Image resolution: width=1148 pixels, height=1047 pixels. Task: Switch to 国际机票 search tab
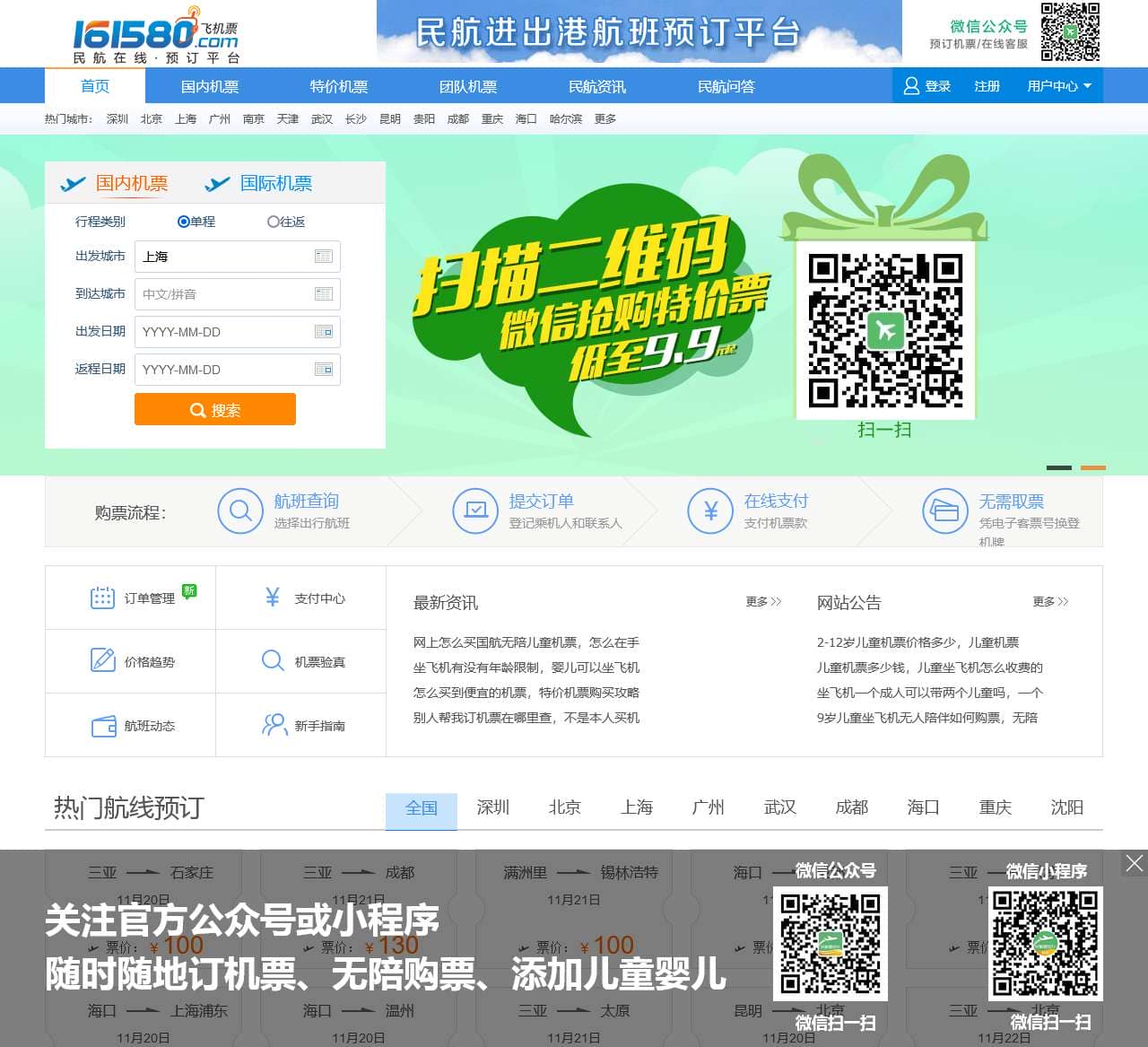(x=276, y=183)
